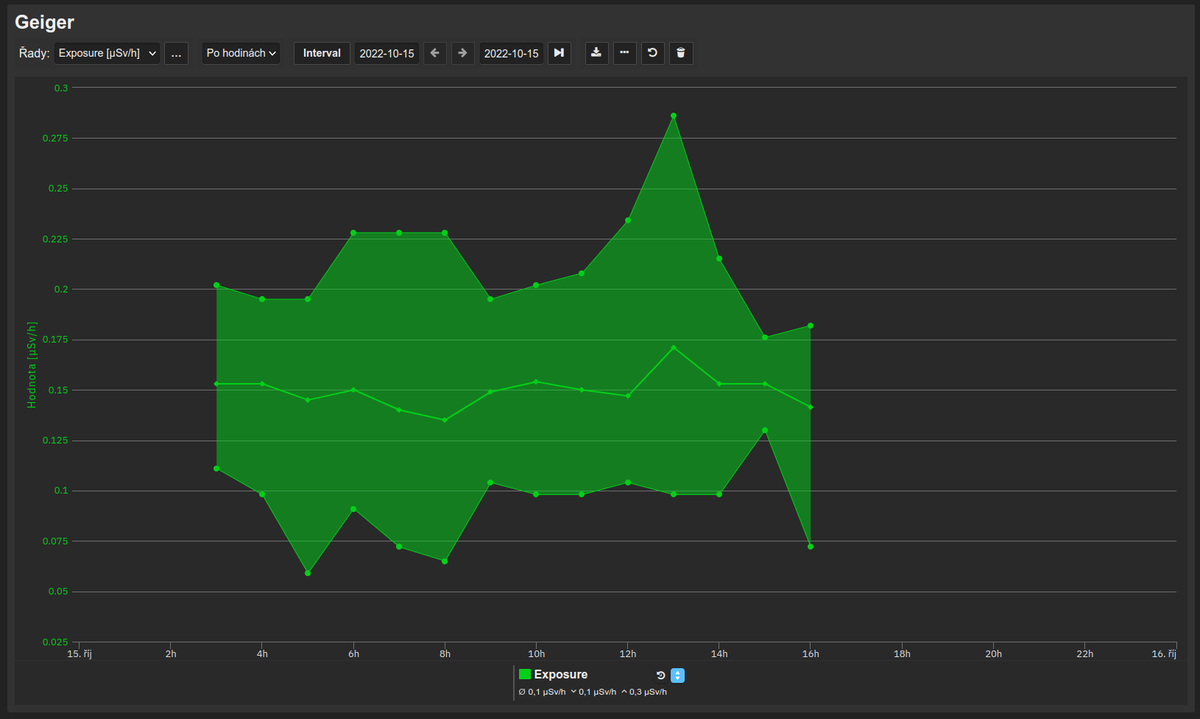Image resolution: width=1200 pixels, height=719 pixels.
Task: Click the peak data point at 13h
Action: click(673, 116)
